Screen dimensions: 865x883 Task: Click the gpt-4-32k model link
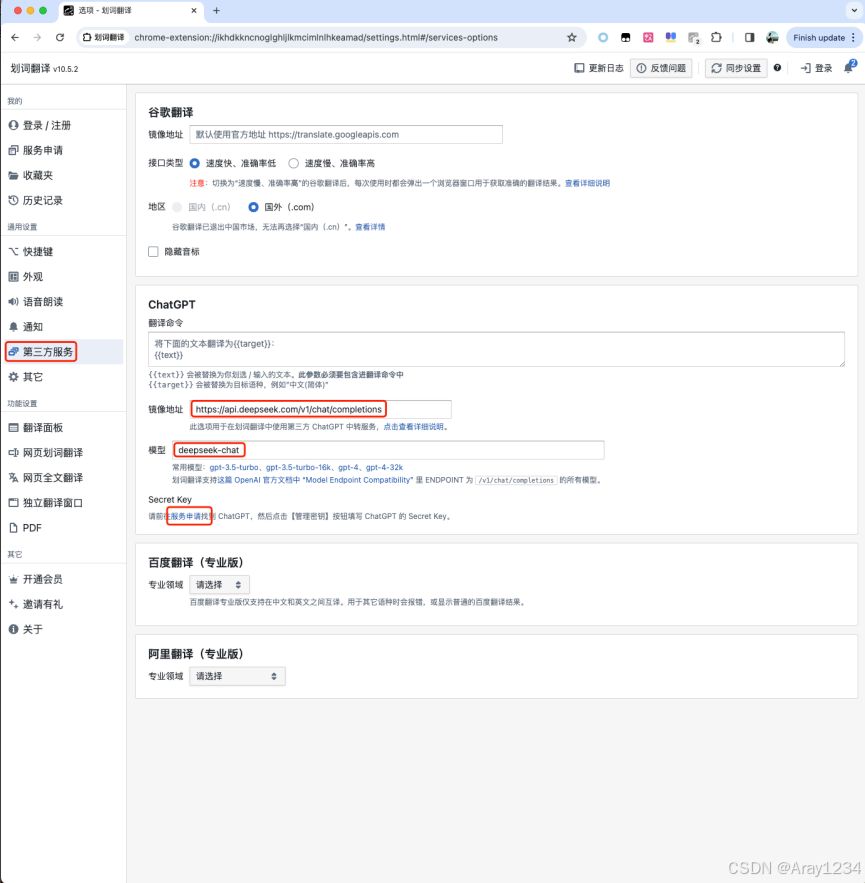click(384, 467)
